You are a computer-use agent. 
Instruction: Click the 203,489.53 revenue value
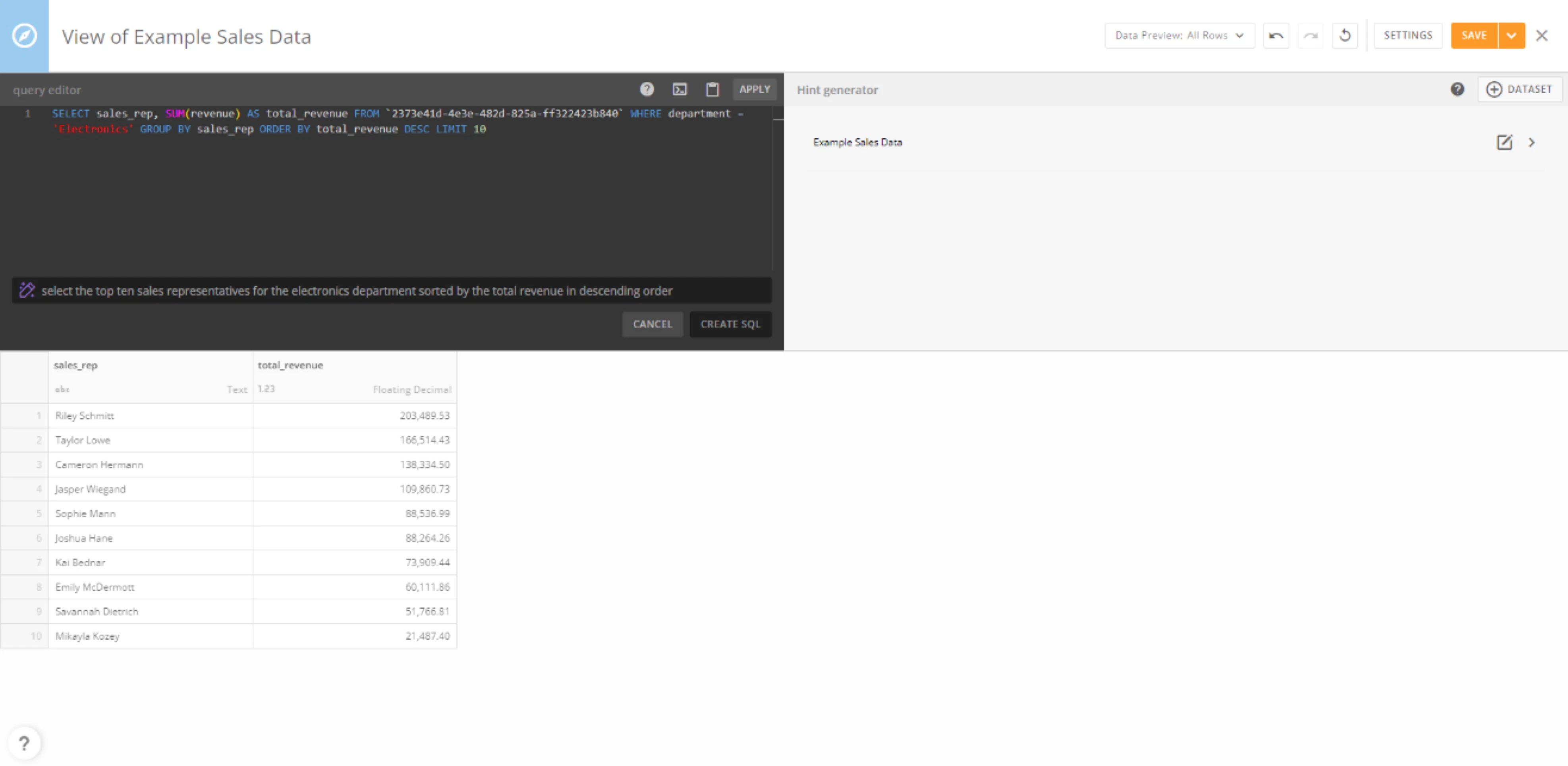click(x=424, y=415)
